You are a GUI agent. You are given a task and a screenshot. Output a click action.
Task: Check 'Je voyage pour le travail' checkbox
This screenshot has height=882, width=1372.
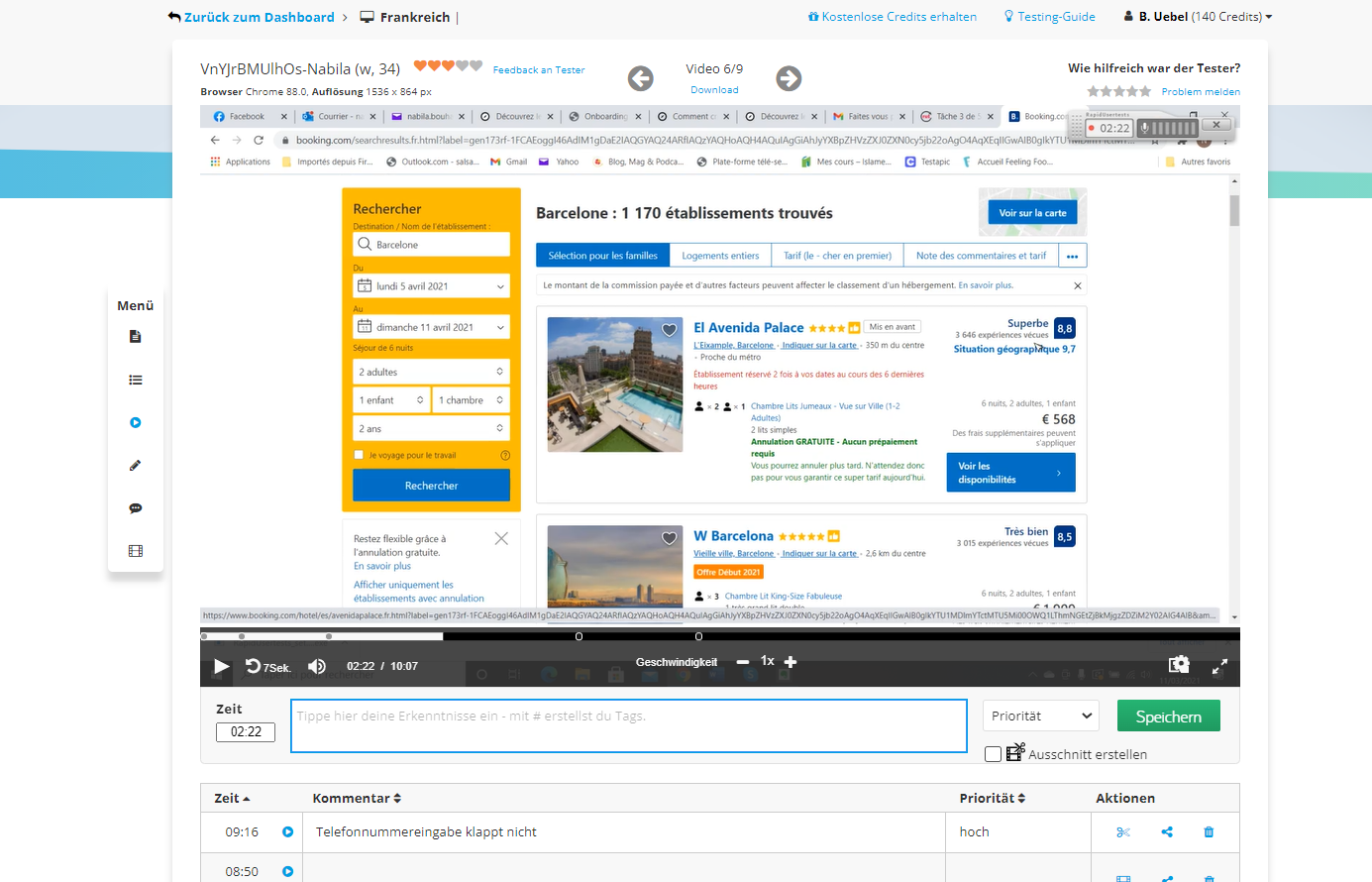(x=359, y=453)
